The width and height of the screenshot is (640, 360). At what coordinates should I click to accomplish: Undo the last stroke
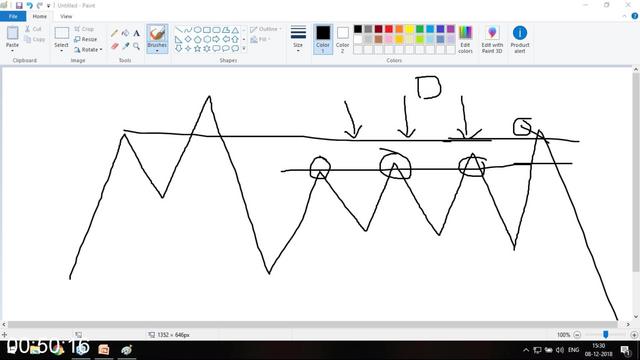click(x=29, y=6)
